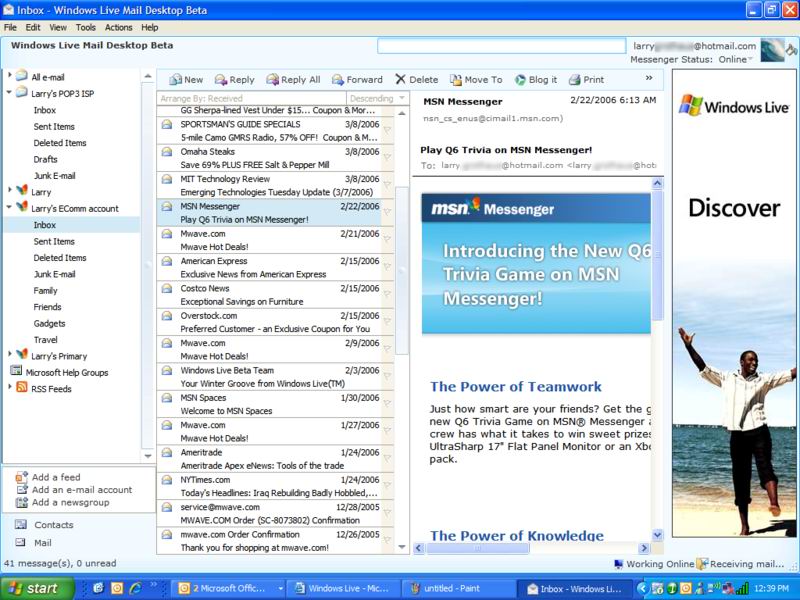Click Reply All in the toolbar
The height and width of the screenshot is (600, 800).
[293, 80]
